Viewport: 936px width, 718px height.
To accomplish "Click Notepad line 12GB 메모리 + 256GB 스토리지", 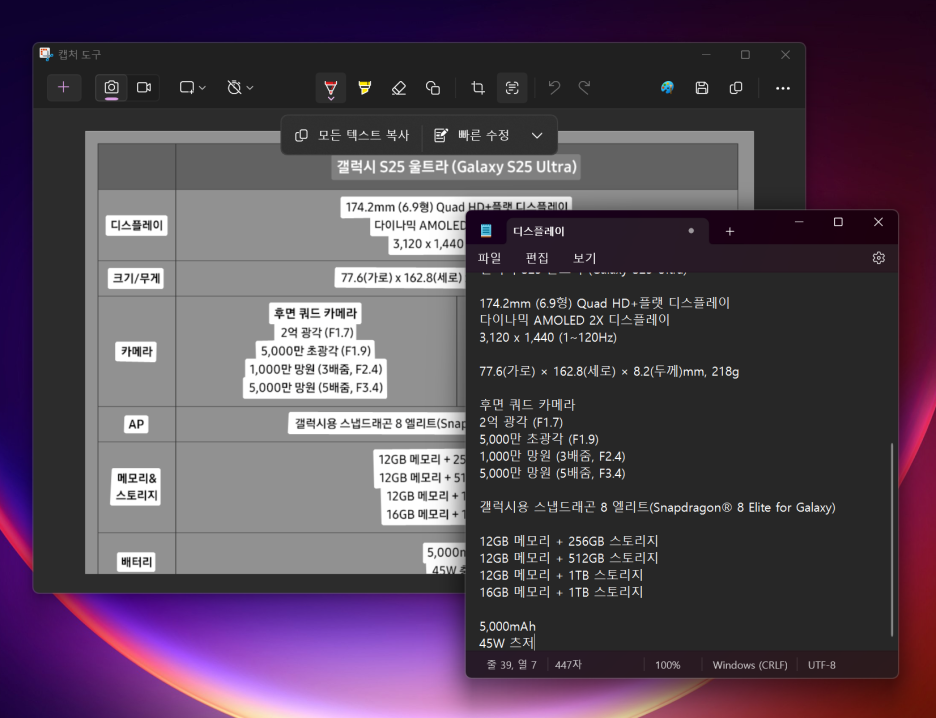I will pyautogui.click(x=568, y=541).
